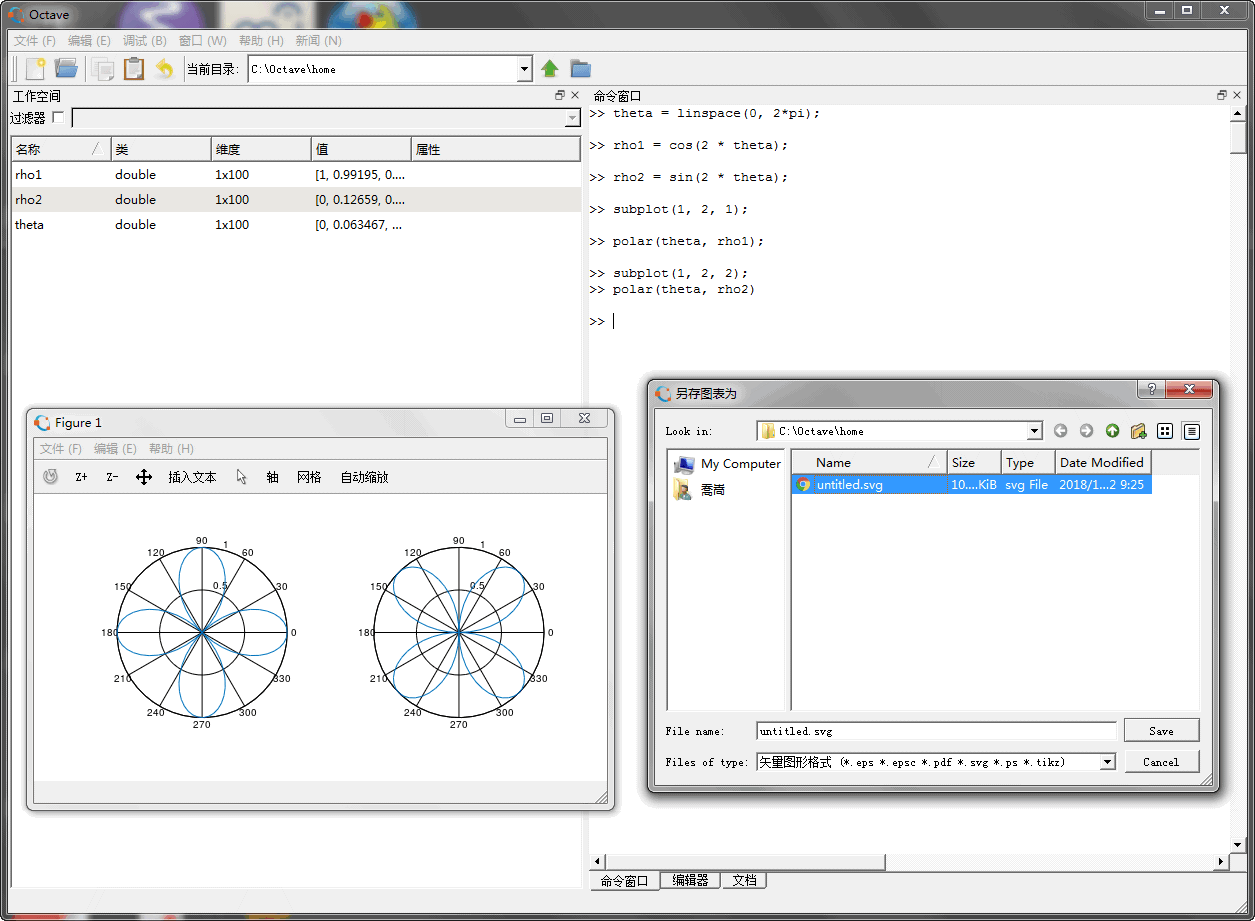
Task: Switch to the 文档 documentation tab
Action: (x=744, y=881)
